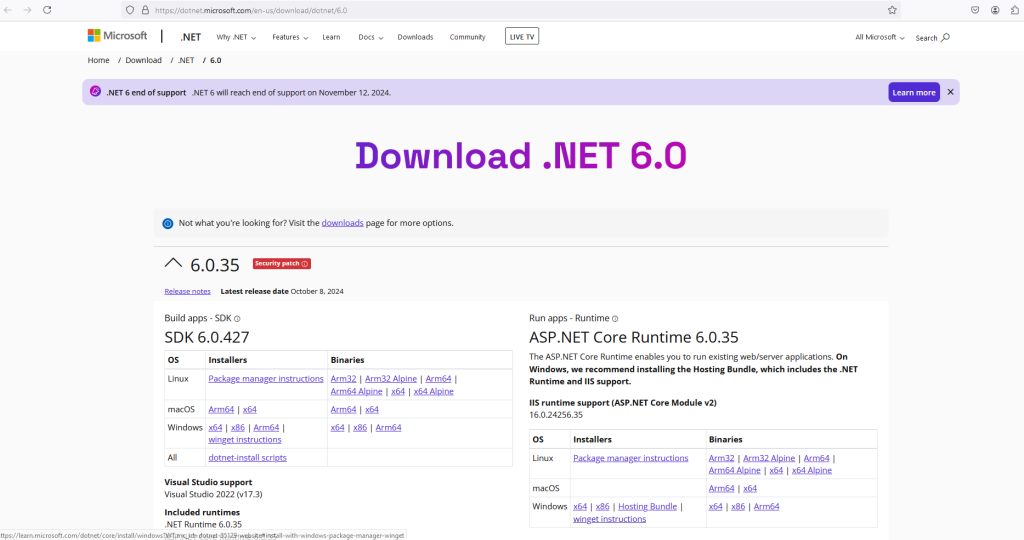Download SDK macOS x64 binary
This screenshot has height=540, width=1024.
point(372,409)
